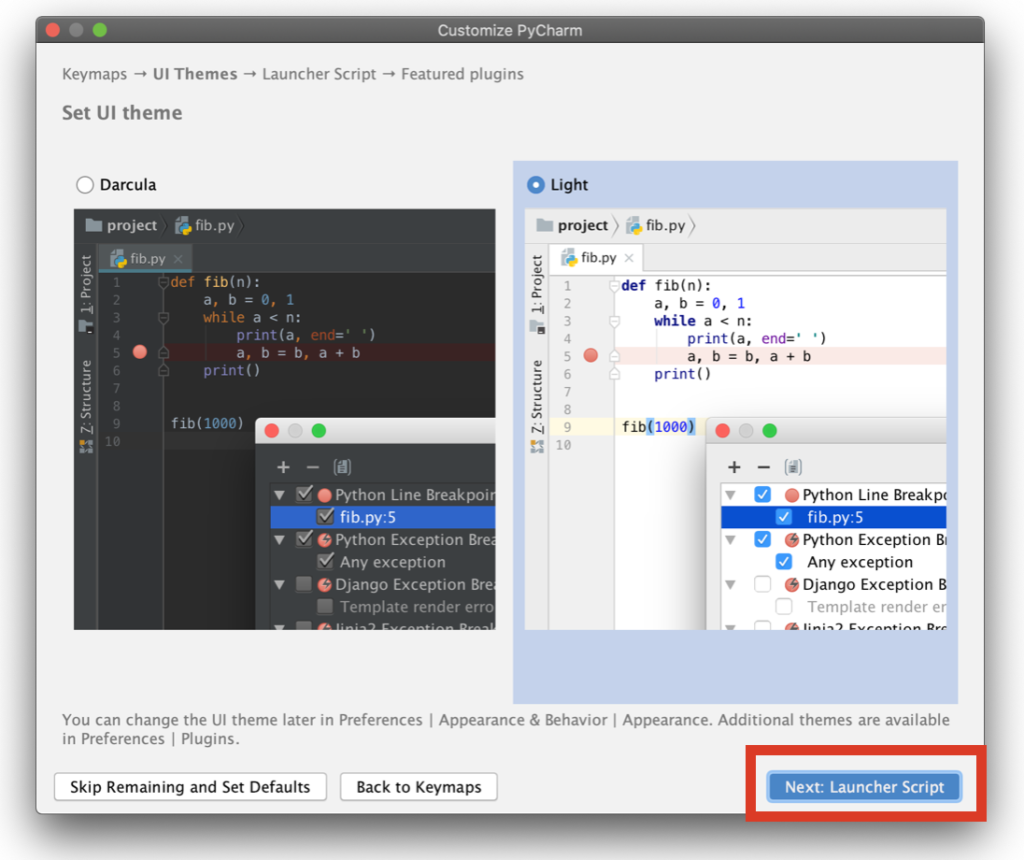Select the Darcula theme radio button

(x=85, y=185)
